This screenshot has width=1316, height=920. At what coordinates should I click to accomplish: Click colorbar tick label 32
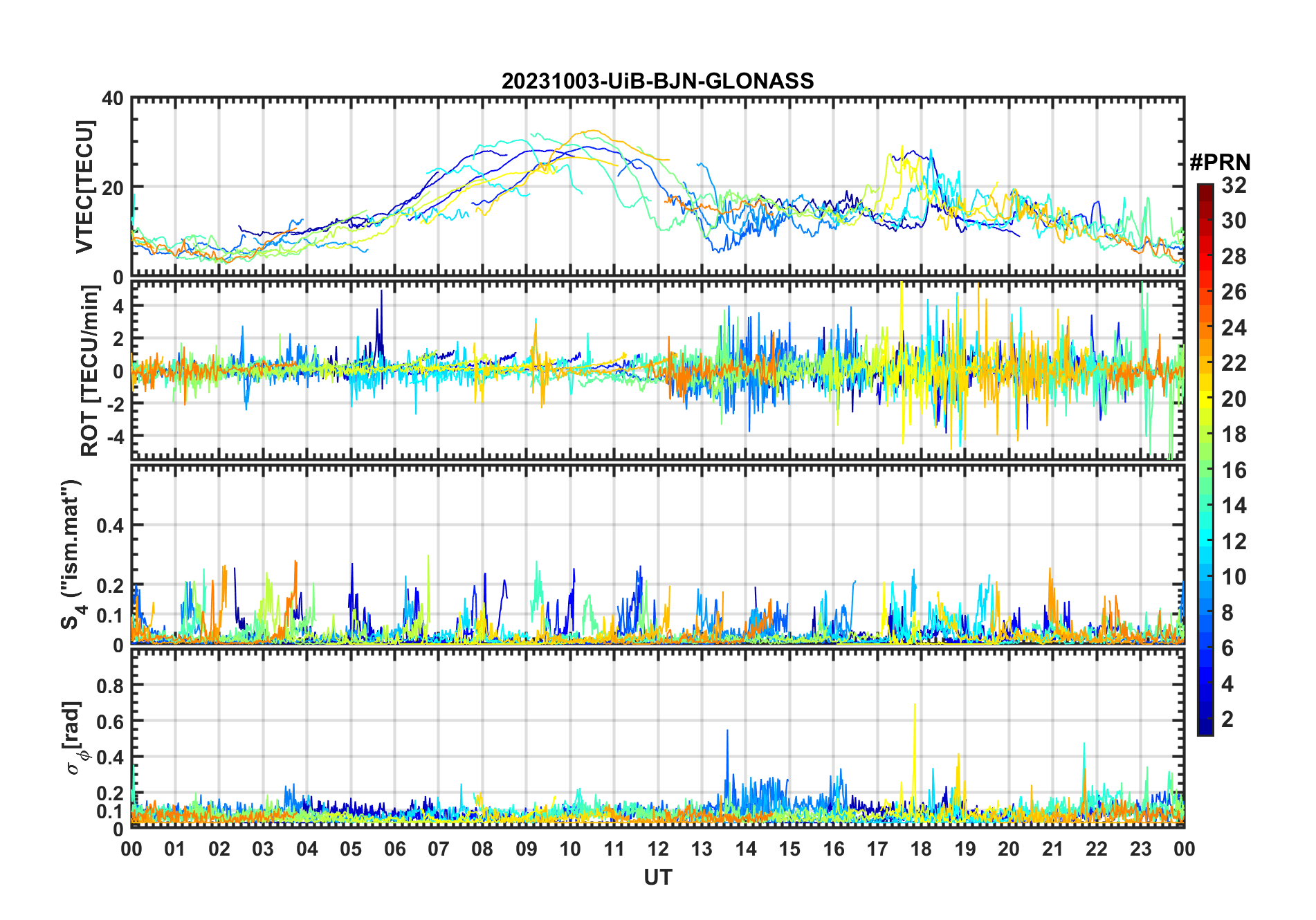point(1234,185)
